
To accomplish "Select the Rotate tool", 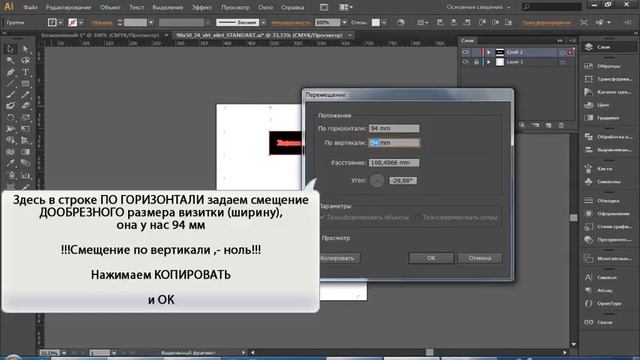I will click(10, 118).
